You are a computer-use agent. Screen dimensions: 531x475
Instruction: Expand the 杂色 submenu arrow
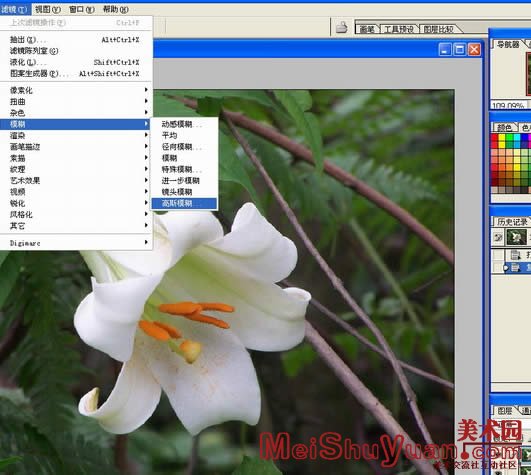146,112
